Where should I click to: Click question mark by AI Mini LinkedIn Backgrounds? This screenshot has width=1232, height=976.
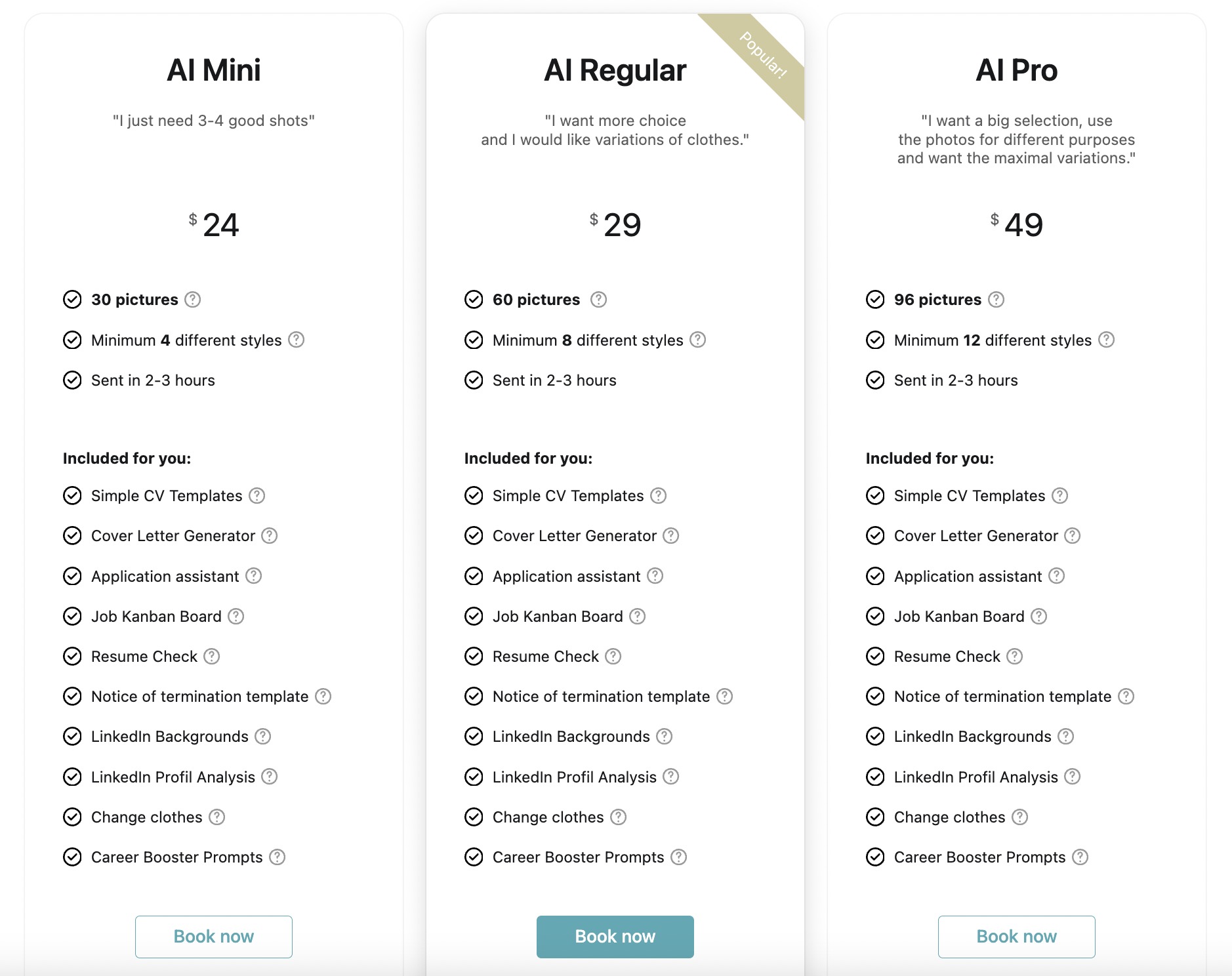point(263,737)
